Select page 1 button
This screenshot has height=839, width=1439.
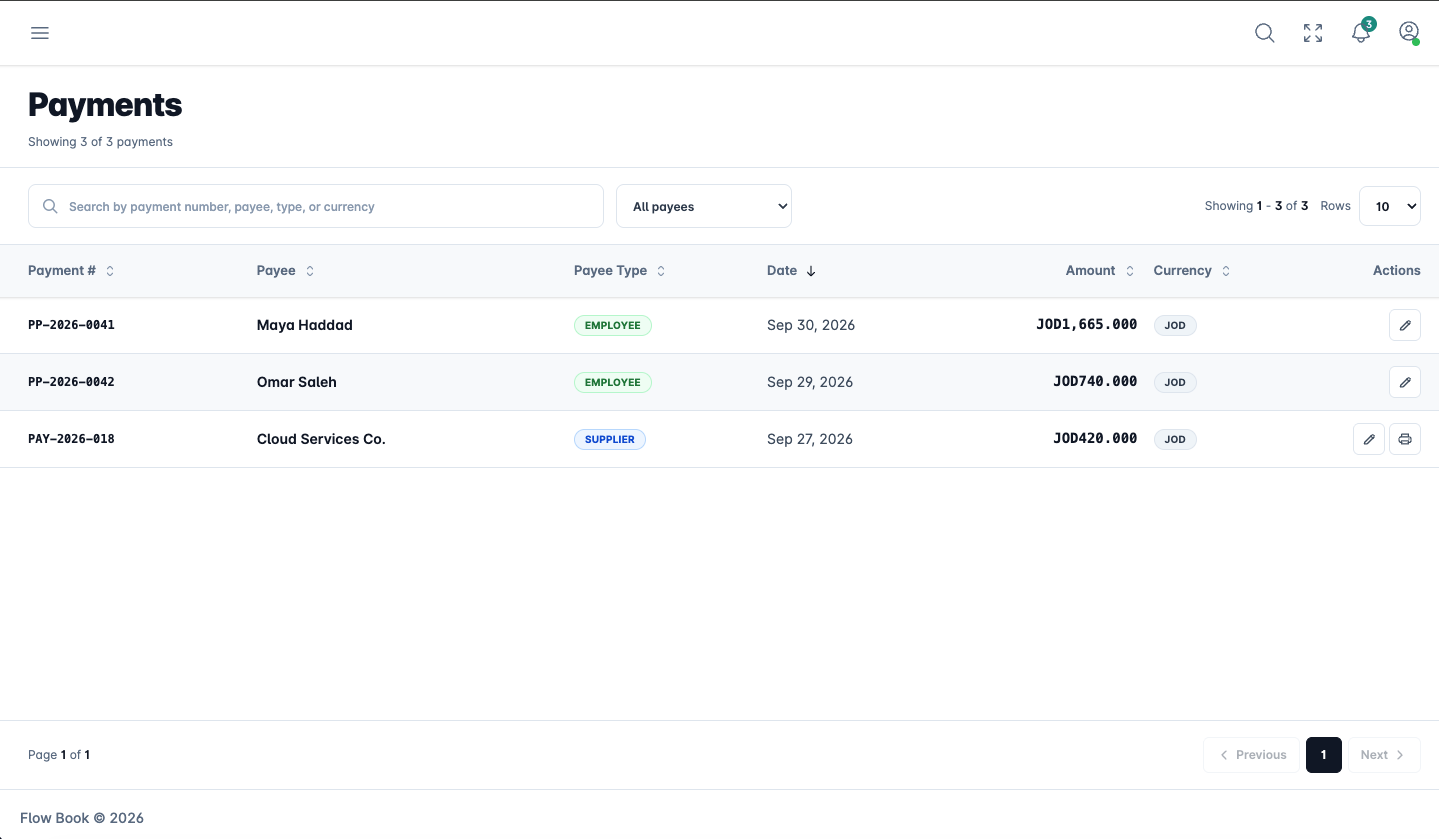(1324, 755)
